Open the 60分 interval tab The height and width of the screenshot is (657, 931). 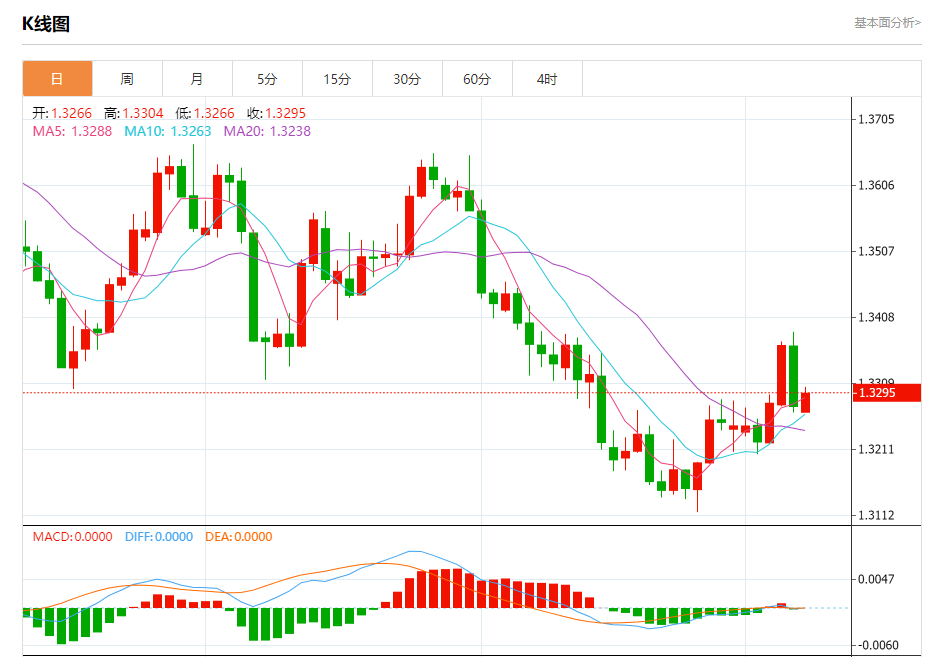coord(477,78)
